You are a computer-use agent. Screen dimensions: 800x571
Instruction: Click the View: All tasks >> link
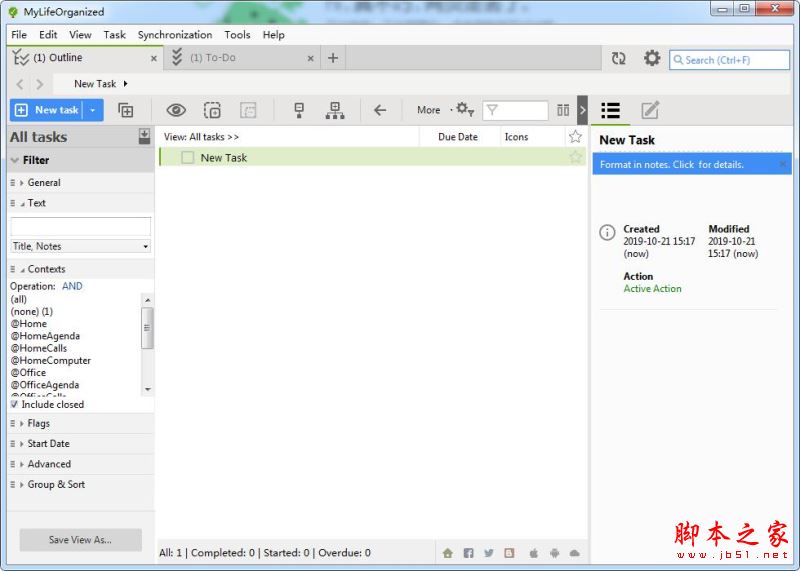(x=201, y=137)
